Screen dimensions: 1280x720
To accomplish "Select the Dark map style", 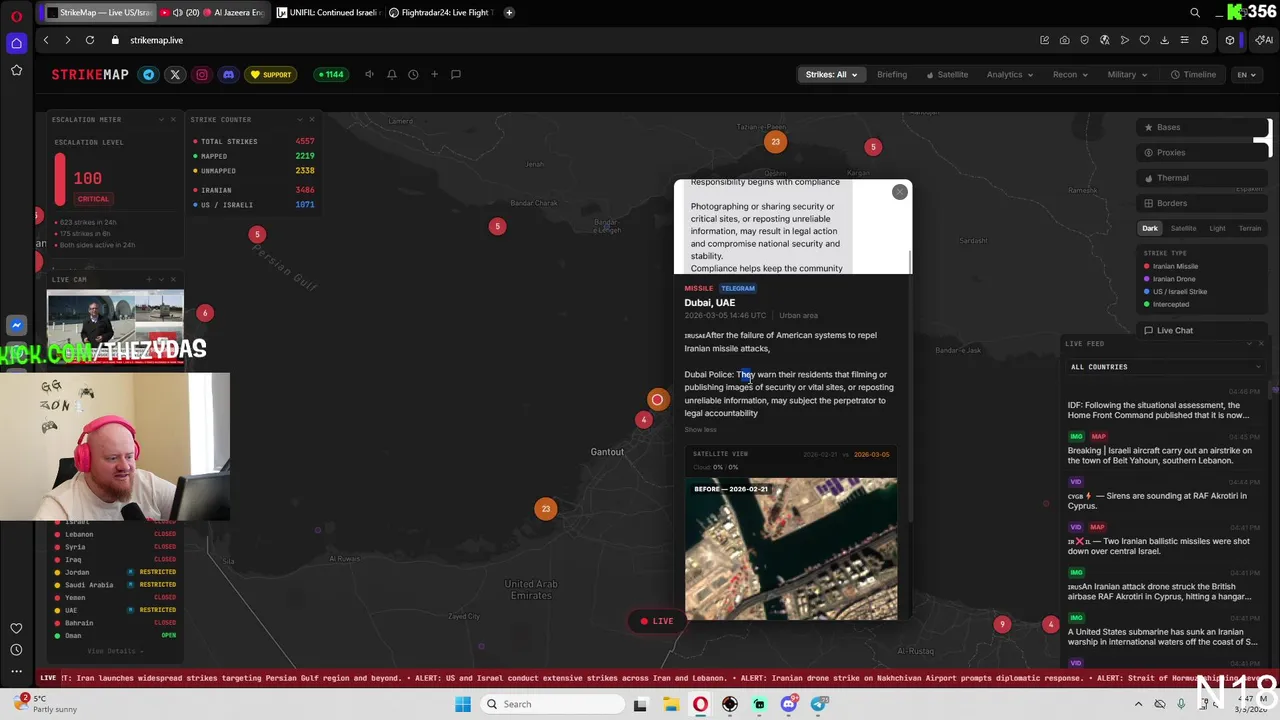I will [1150, 228].
